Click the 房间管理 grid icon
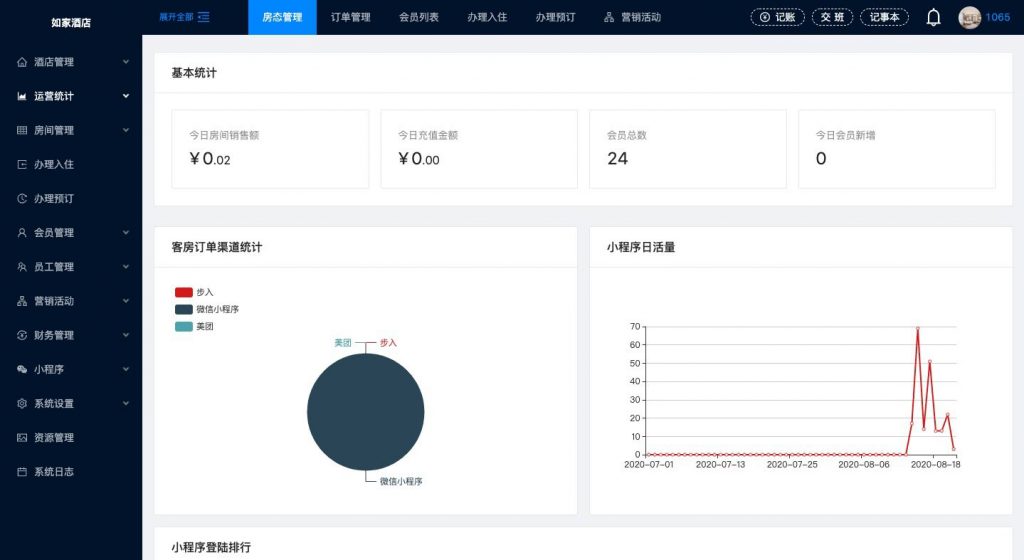This screenshot has width=1024, height=560. [x=22, y=131]
